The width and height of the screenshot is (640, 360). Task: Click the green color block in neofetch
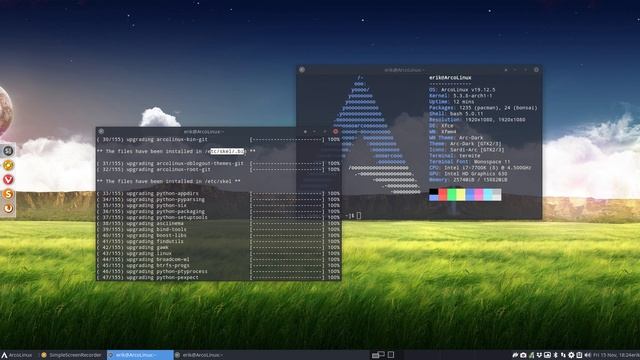click(x=452, y=194)
